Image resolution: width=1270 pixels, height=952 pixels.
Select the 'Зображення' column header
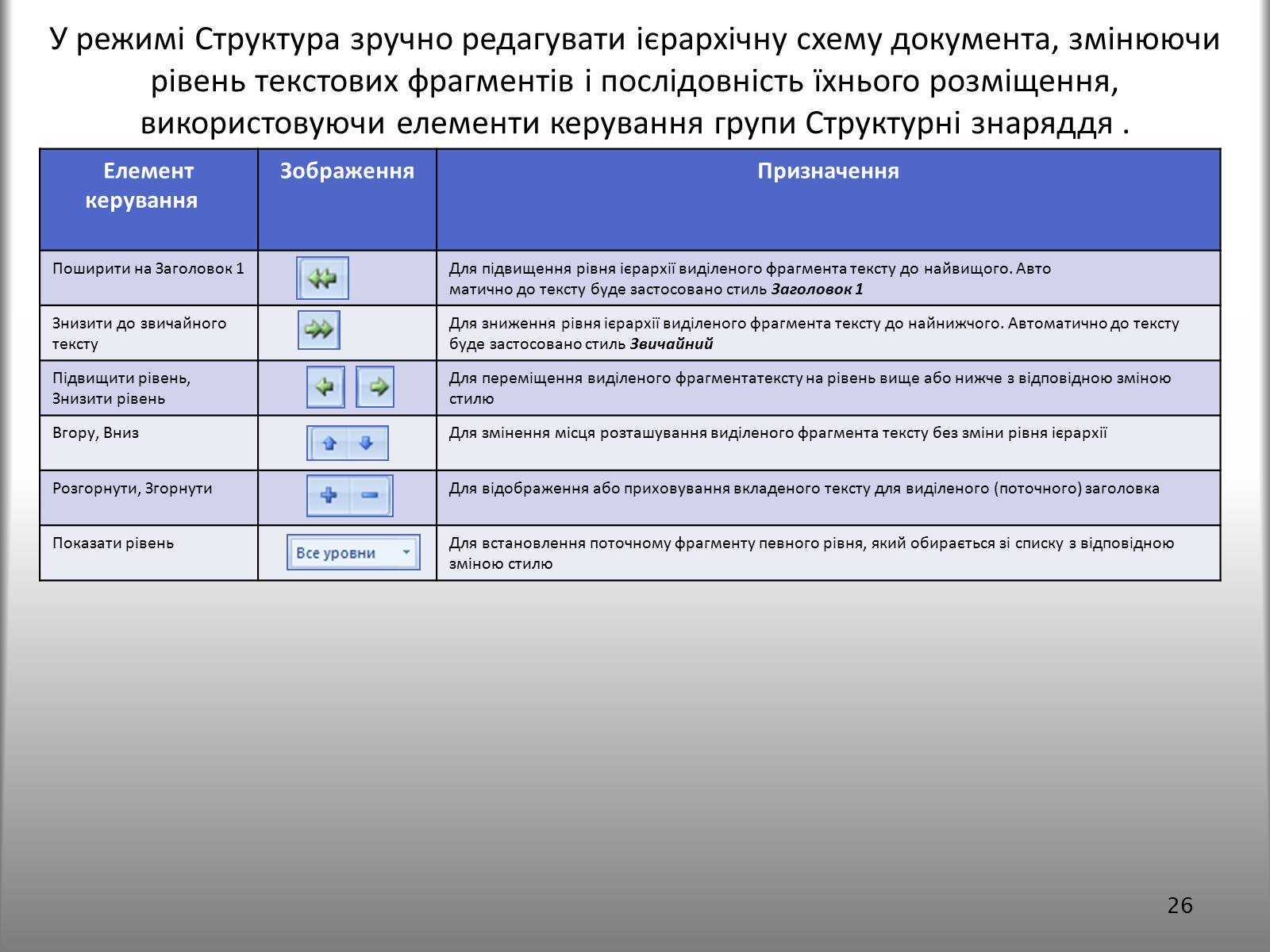[347, 199]
